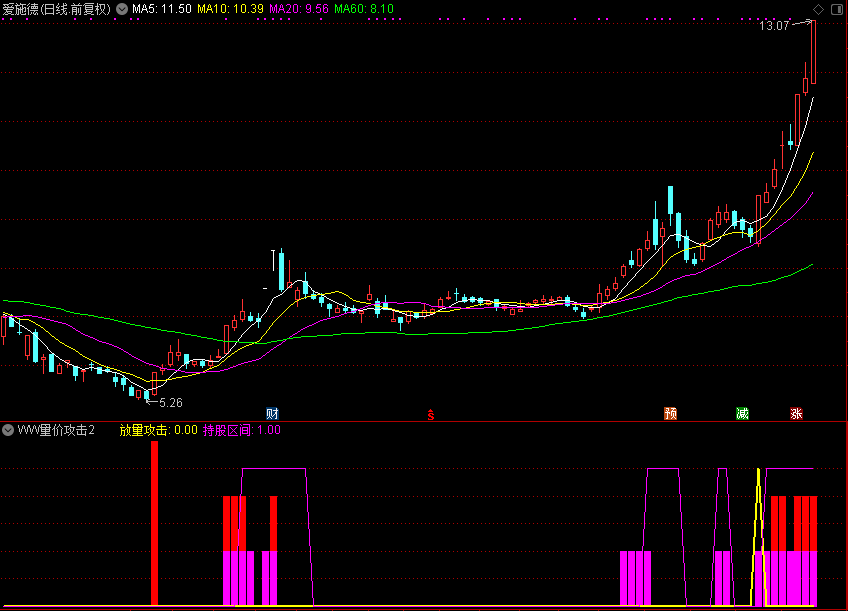This screenshot has width=848, height=611.
Task: Expand the VWW量价攻击2 indicator dropdown
Action: click(x=8, y=430)
